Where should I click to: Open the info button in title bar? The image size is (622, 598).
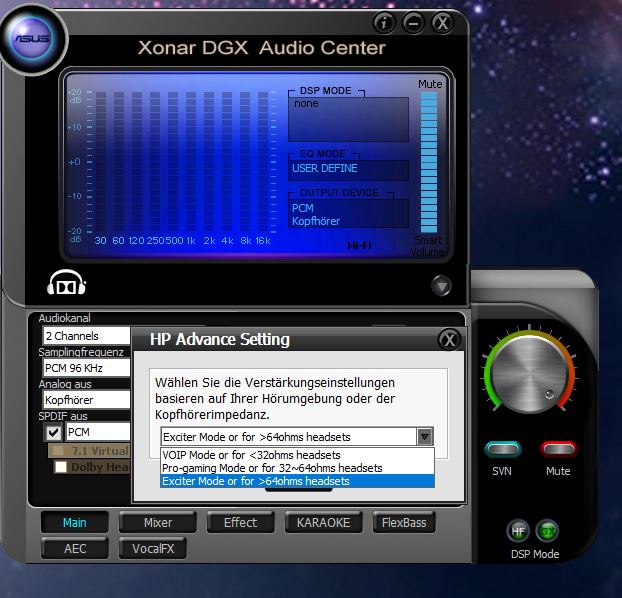click(384, 23)
